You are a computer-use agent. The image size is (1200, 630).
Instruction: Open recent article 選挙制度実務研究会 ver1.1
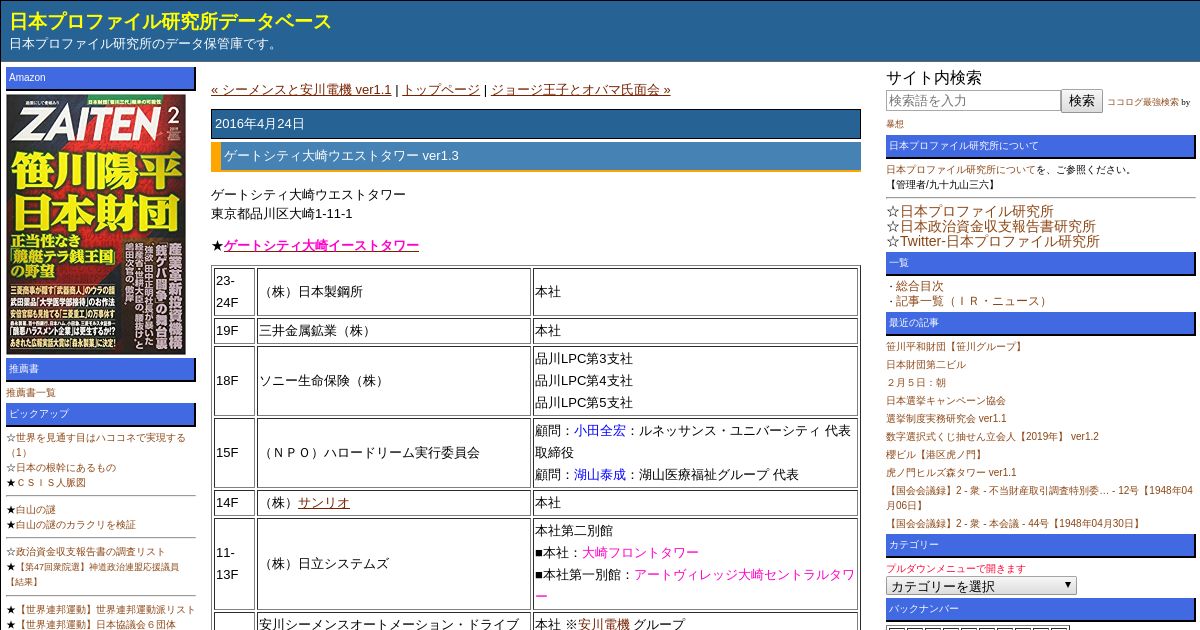click(946, 419)
